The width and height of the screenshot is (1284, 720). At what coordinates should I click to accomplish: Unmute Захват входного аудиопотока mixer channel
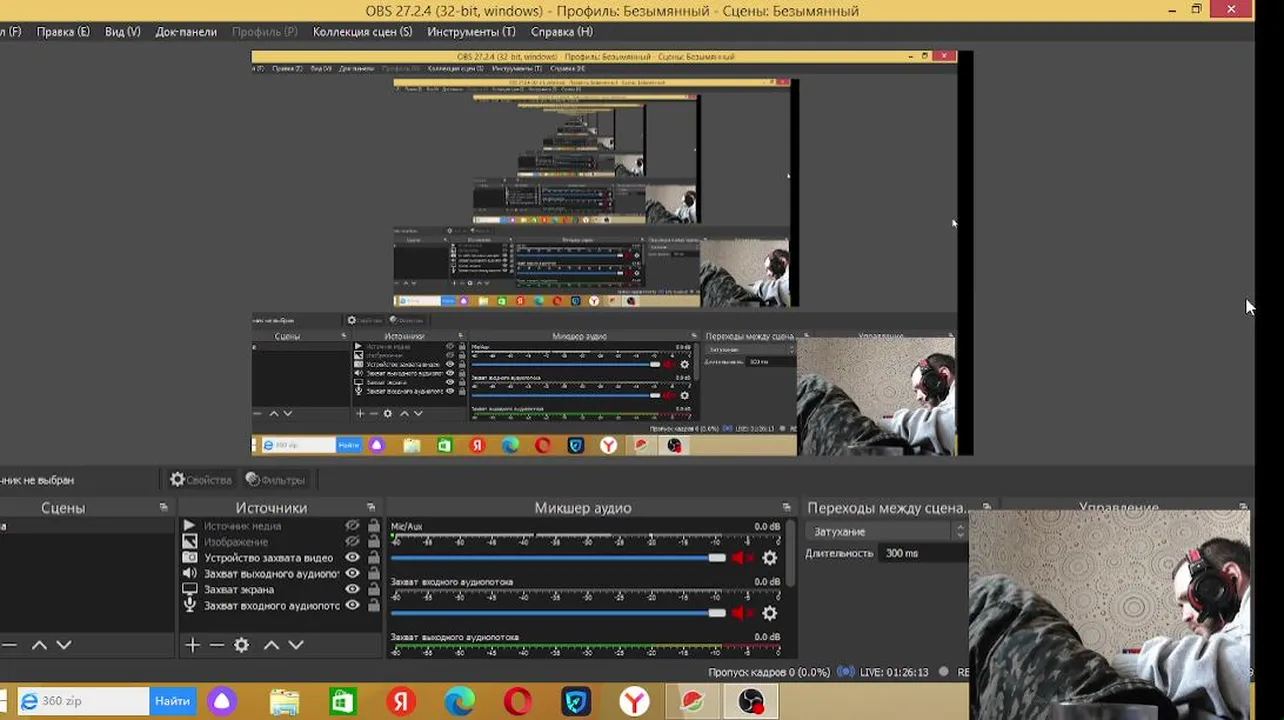pyautogui.click(x=742, y=613)
